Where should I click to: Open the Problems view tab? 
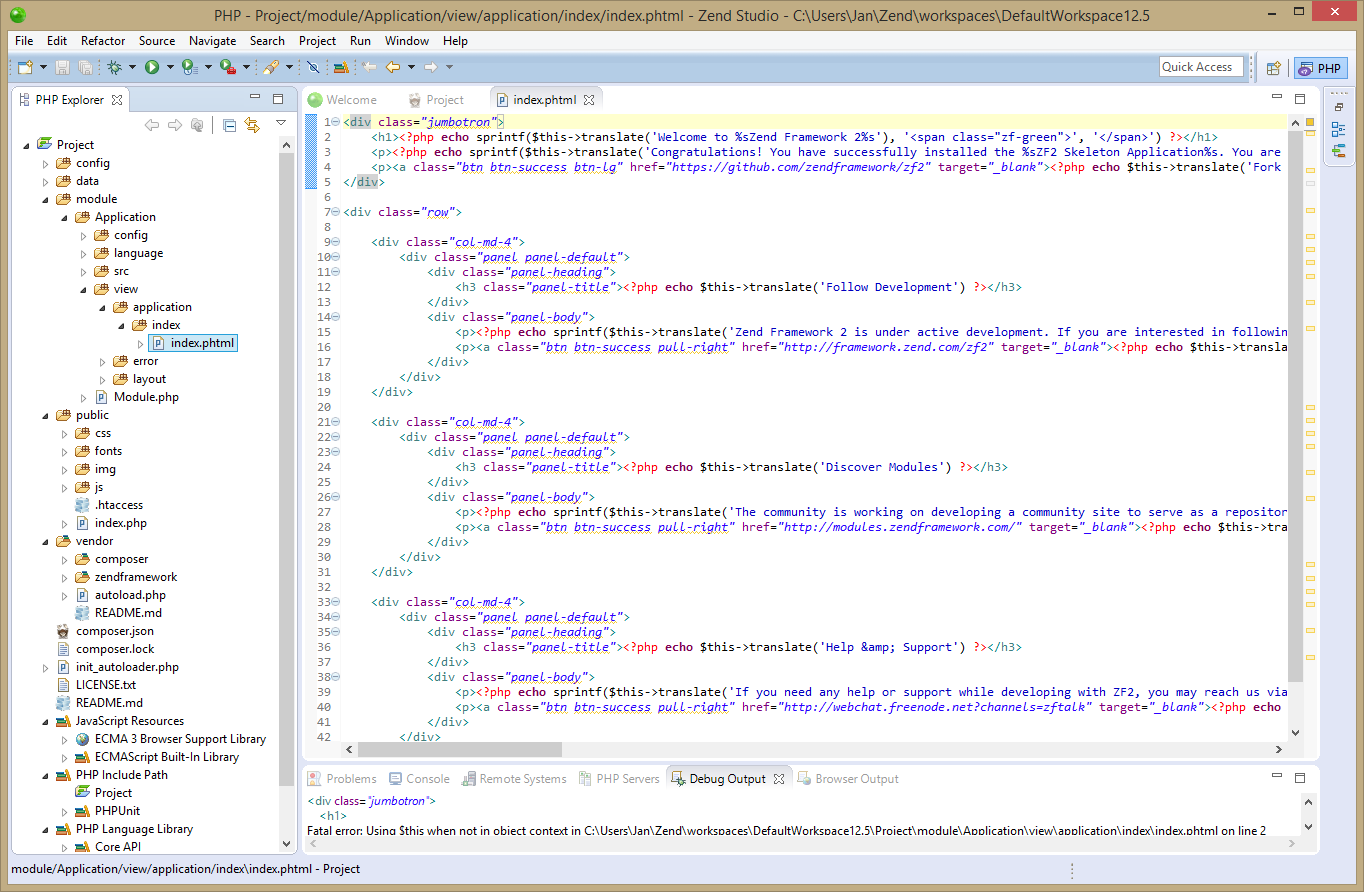point(342,779)
